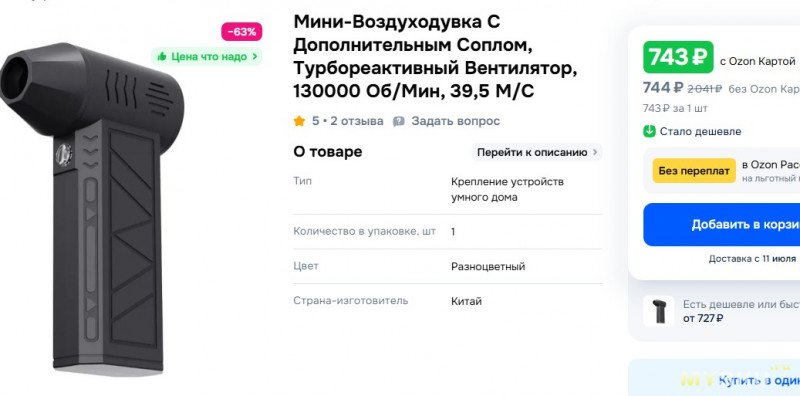The height and width of the screenshot is (396, 800).
Task: Click the thumbs-up icon on price badge
Action: (162, 57)
